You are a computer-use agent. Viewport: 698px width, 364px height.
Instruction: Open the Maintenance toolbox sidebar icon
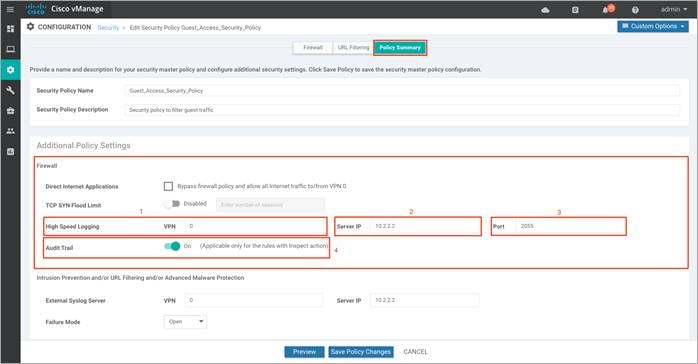10,111
